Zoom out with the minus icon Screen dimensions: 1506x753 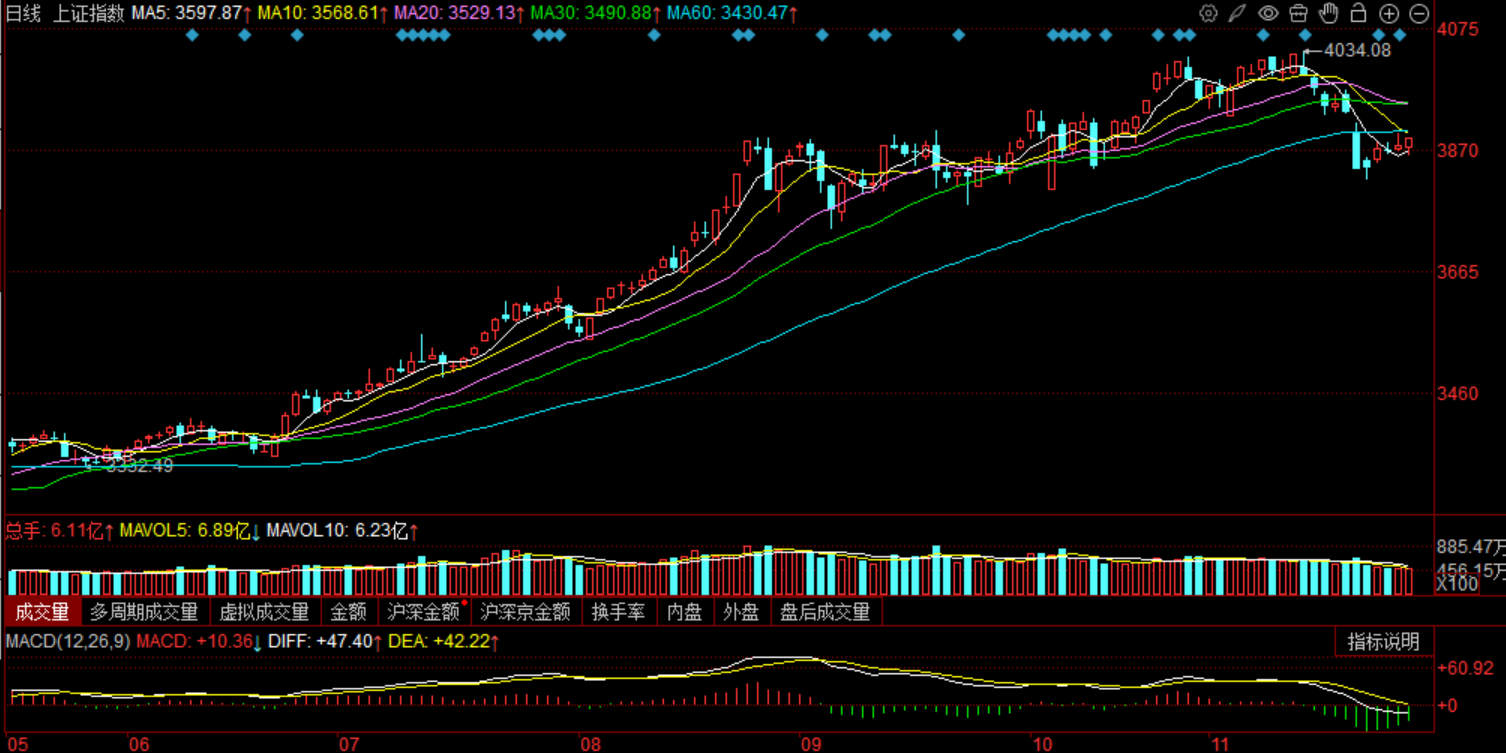click(1419, 14)
